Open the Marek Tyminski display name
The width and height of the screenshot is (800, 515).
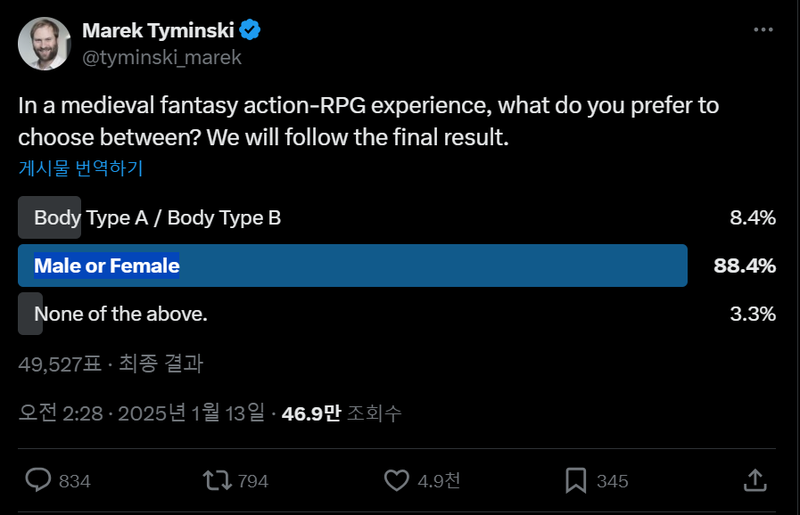158,31
